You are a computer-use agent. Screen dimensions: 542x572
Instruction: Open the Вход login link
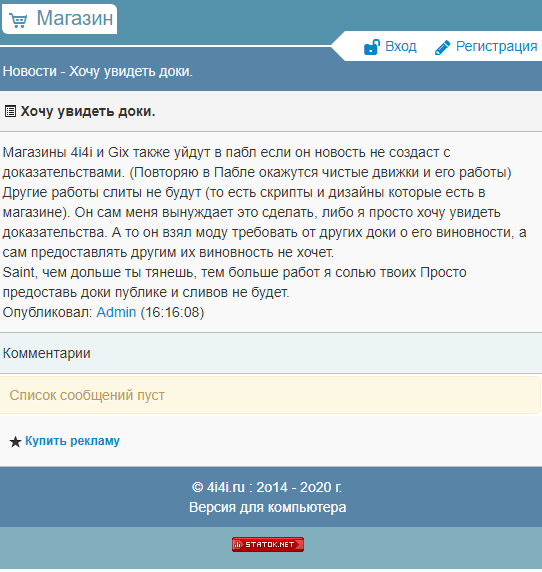(400, 47)
